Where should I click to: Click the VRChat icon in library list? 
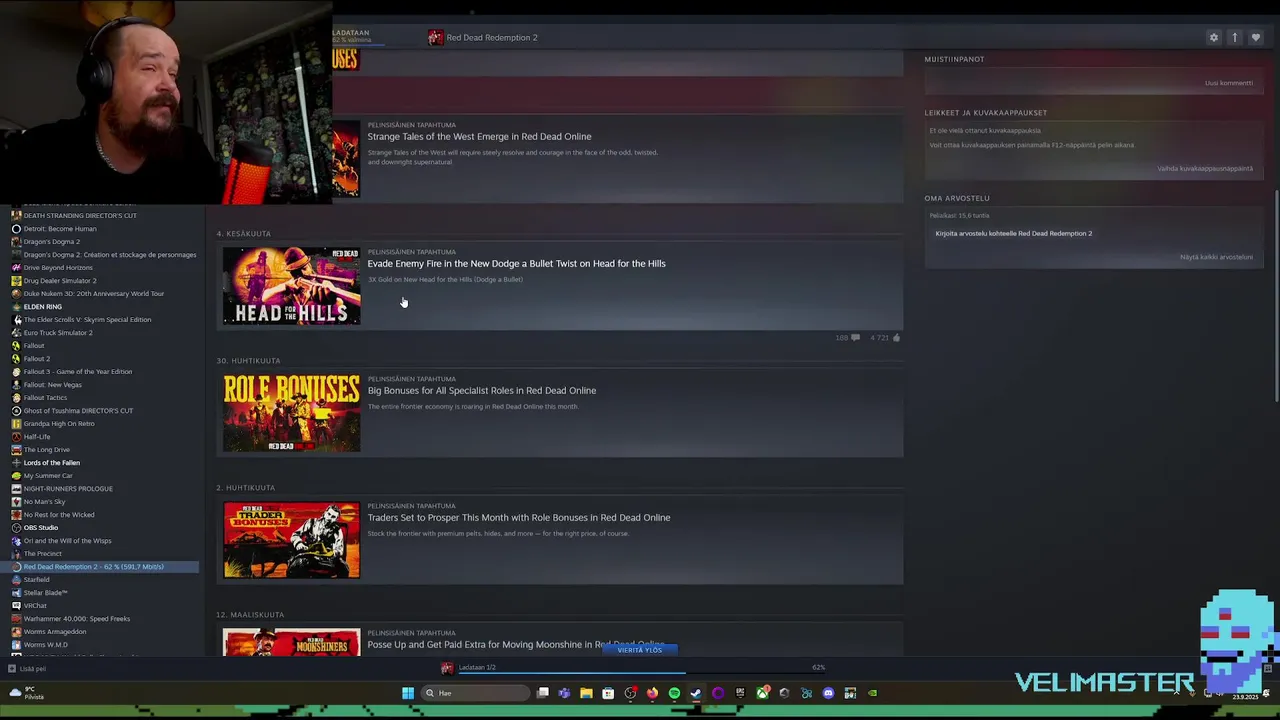(x=16, y=606)
